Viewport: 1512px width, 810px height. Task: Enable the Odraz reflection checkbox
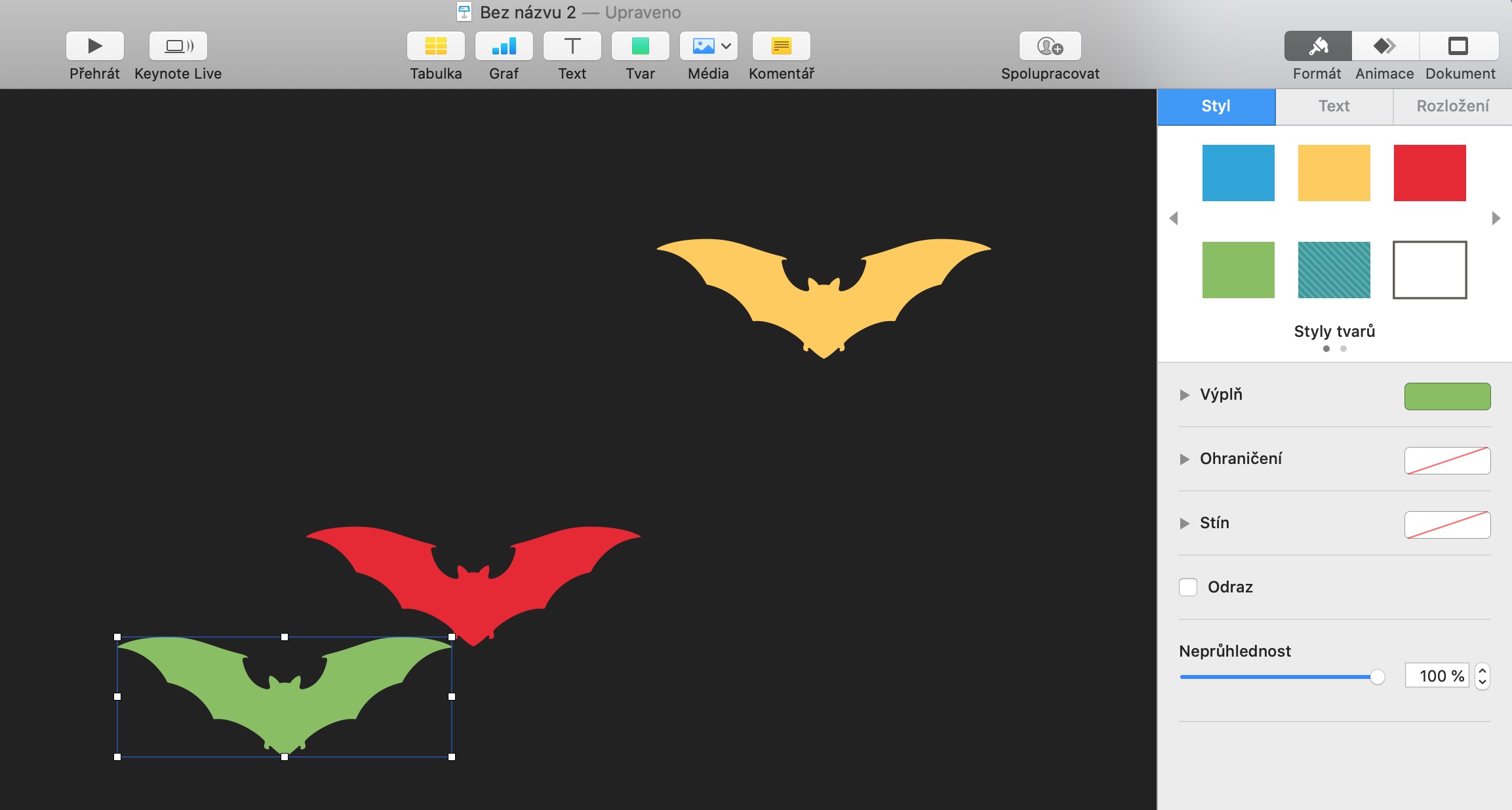tap(1188, 587)
